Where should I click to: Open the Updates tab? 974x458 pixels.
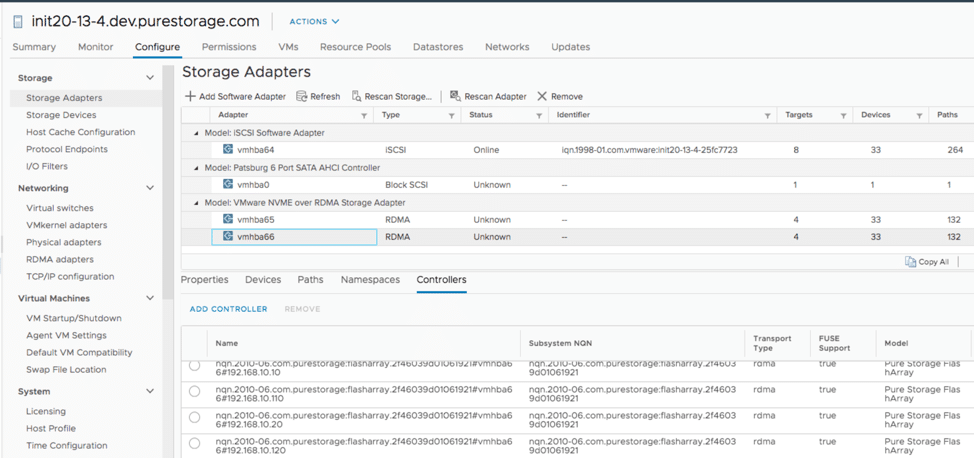click(x=570, y=47)
